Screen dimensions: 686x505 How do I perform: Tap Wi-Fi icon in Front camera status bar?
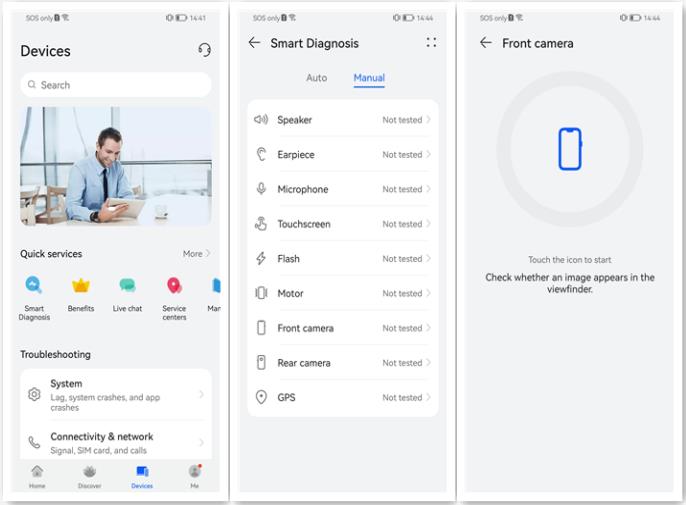click(x=519, y=18)
